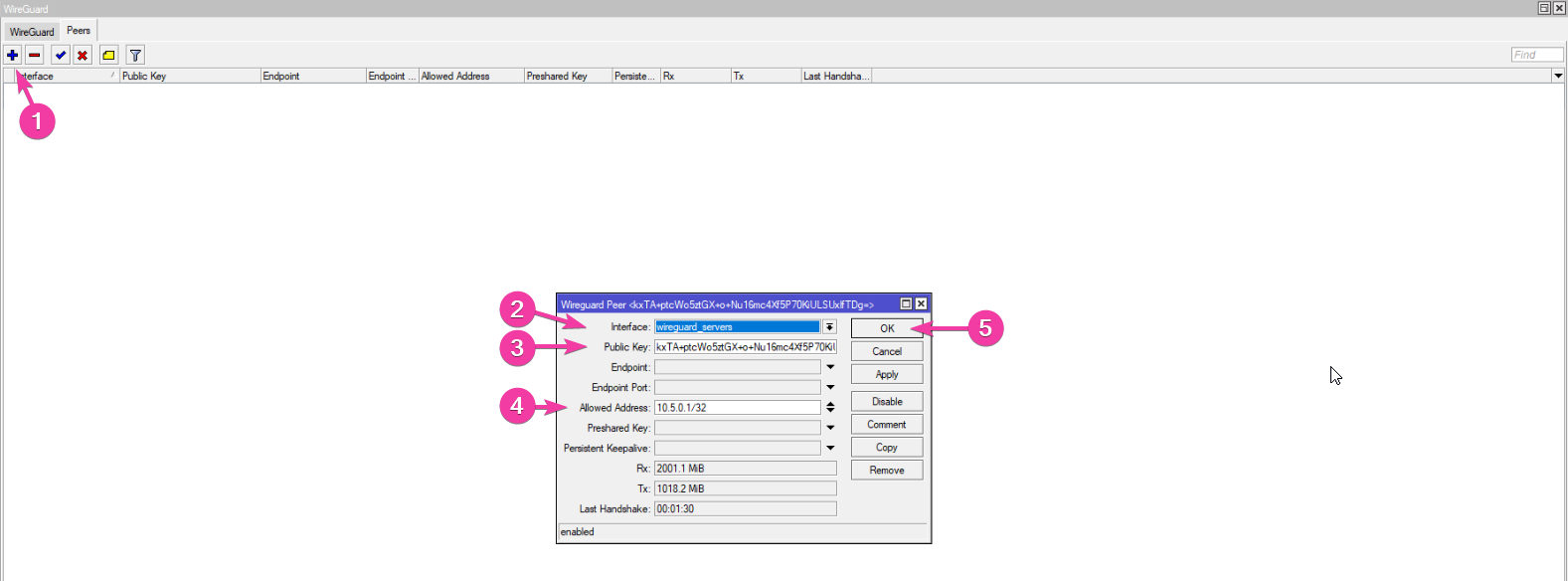1568x581 pixels.
Task: Click the Allowed Address up/down arrows
Action: pos(830,407)
